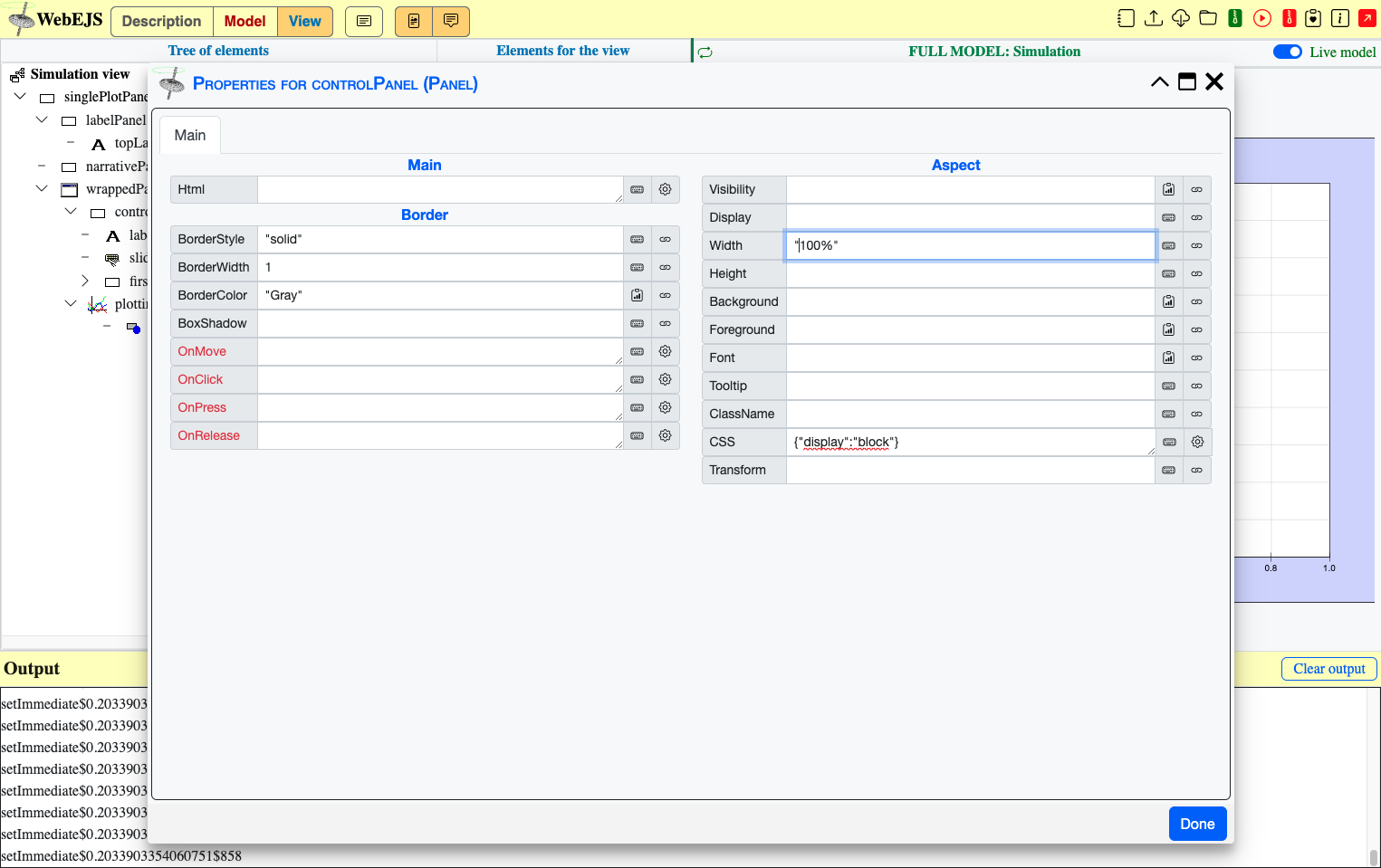Click the cloud download icon
1381x868 pixels.
tap(1181, 18)
